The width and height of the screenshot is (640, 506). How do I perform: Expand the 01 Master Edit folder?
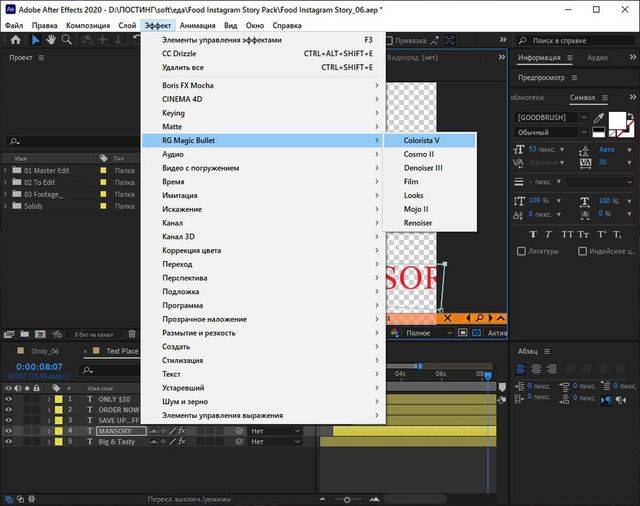point(7,171)
